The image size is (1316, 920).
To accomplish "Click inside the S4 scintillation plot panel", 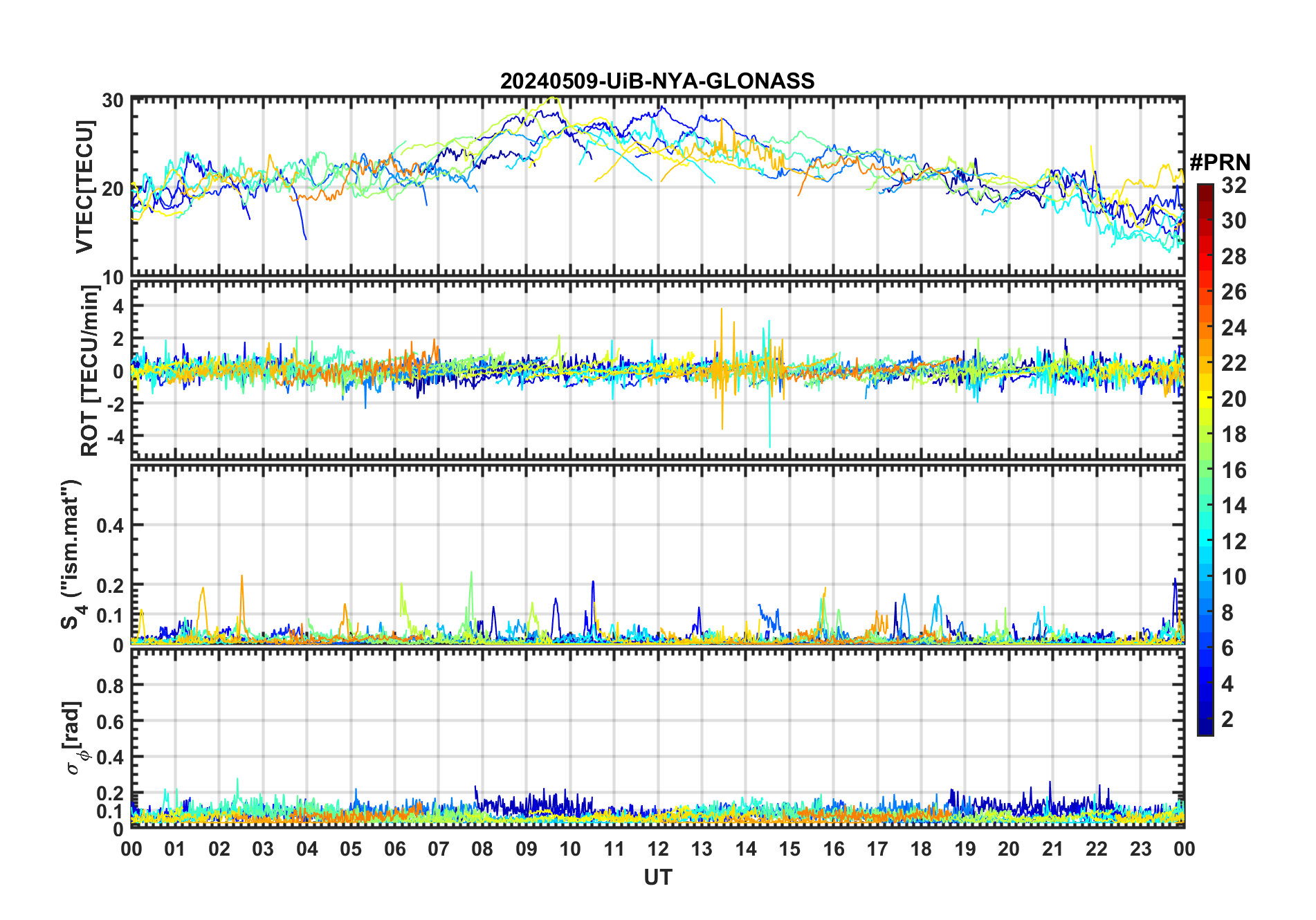I will (657, 555).
